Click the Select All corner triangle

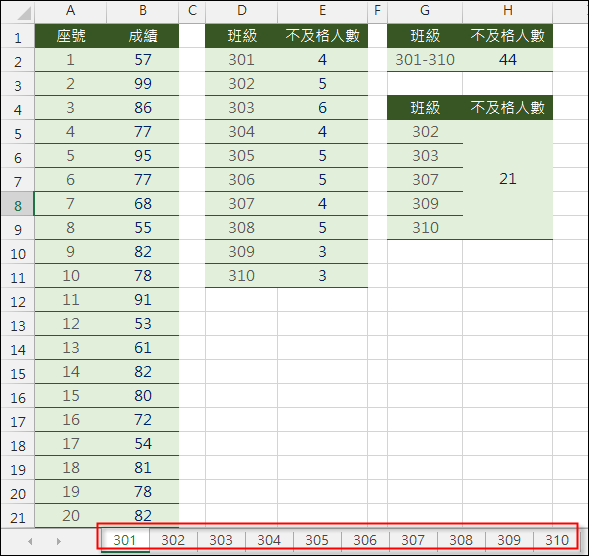click(x=24, y=14)
